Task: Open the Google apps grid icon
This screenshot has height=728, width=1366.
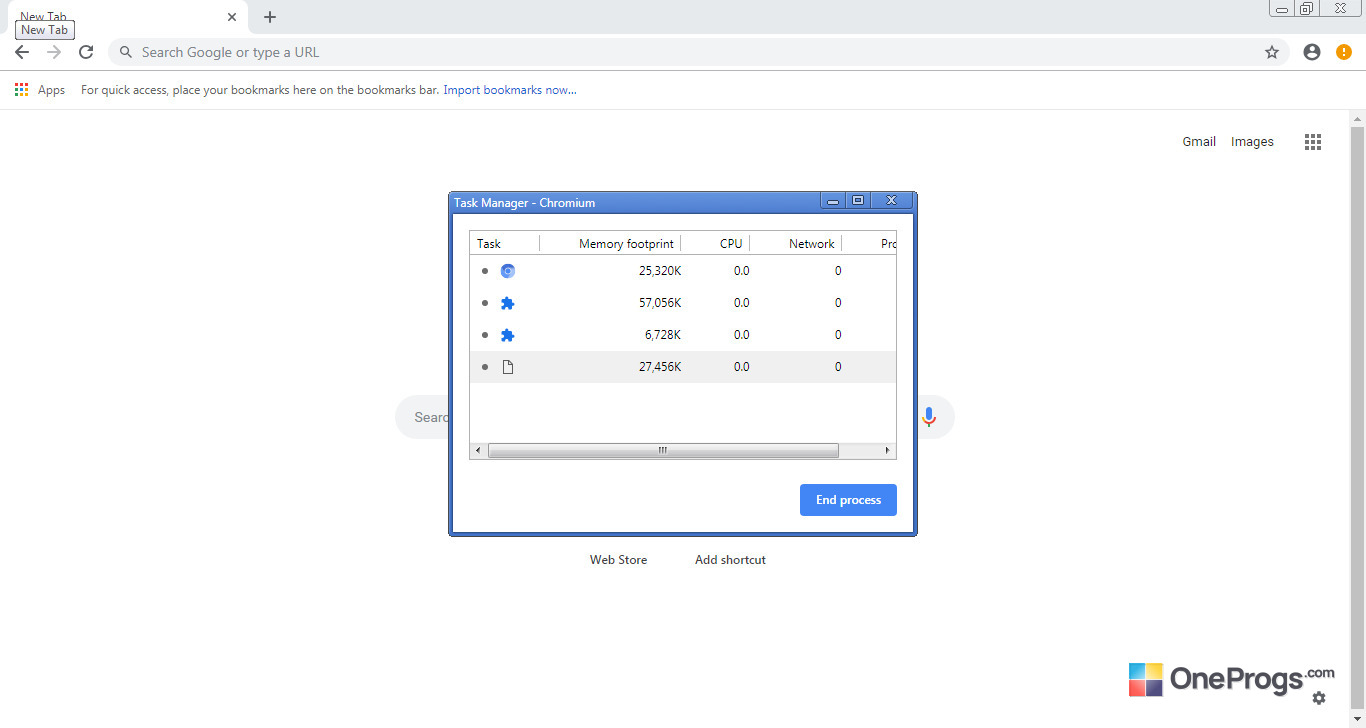Action: click(x=1313, y=142)
